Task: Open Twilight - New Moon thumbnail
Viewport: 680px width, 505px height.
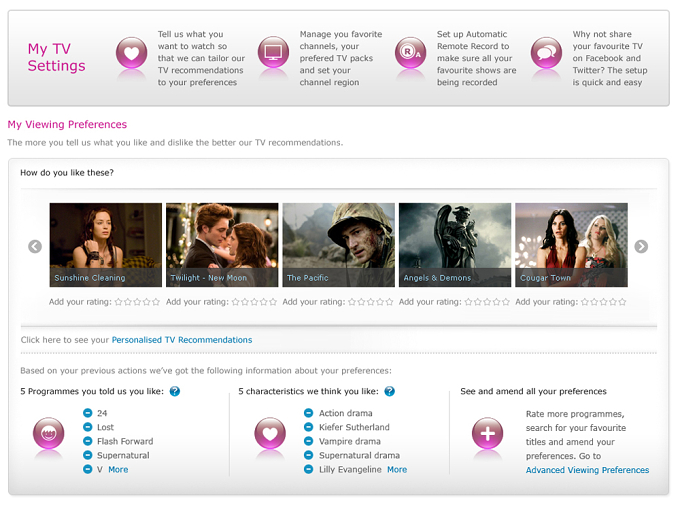Action: pos(222,245)
